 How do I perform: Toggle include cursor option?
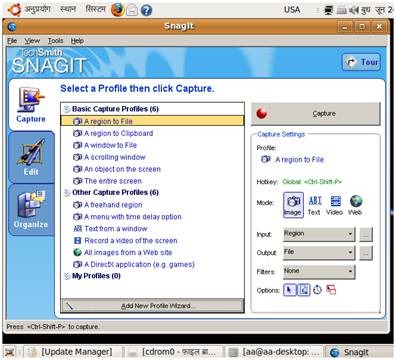(289, 290)
